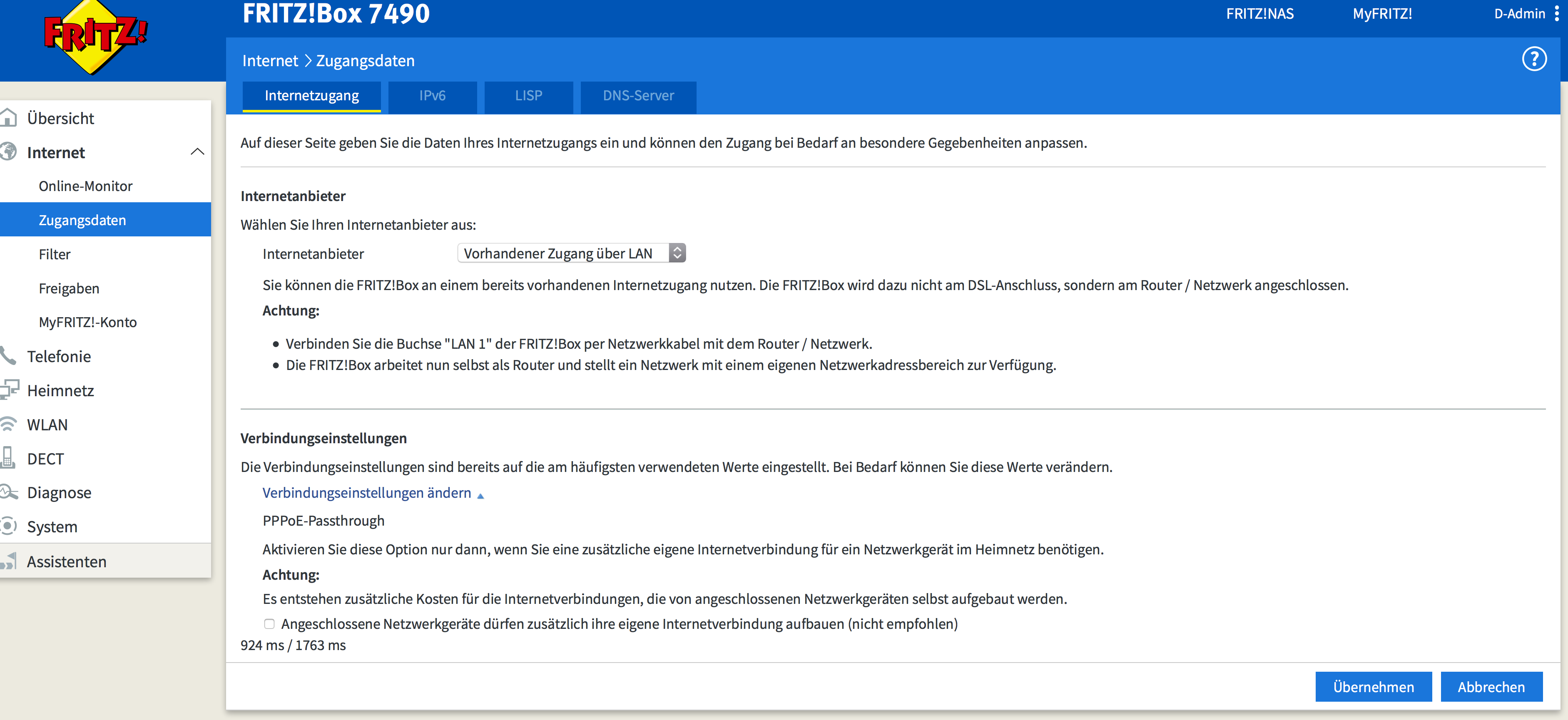Click the Diagnose icon
The height and width of the screenshot is (720, 1568).
coord(8,492)
